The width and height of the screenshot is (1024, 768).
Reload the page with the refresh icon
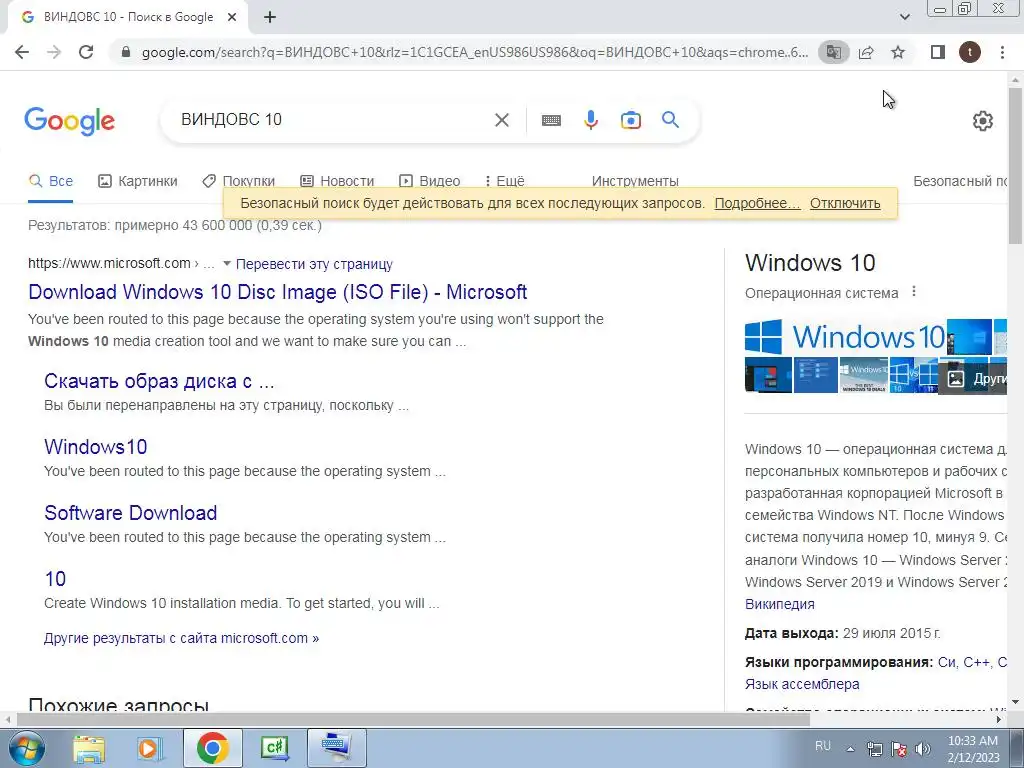point(86,52)
